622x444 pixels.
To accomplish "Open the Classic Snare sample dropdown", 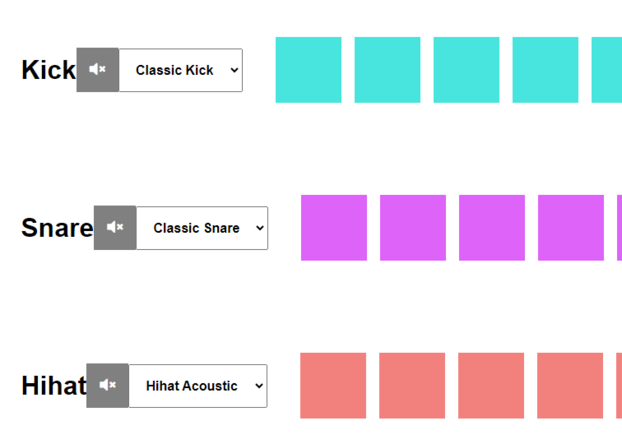I will pos(202,228).
